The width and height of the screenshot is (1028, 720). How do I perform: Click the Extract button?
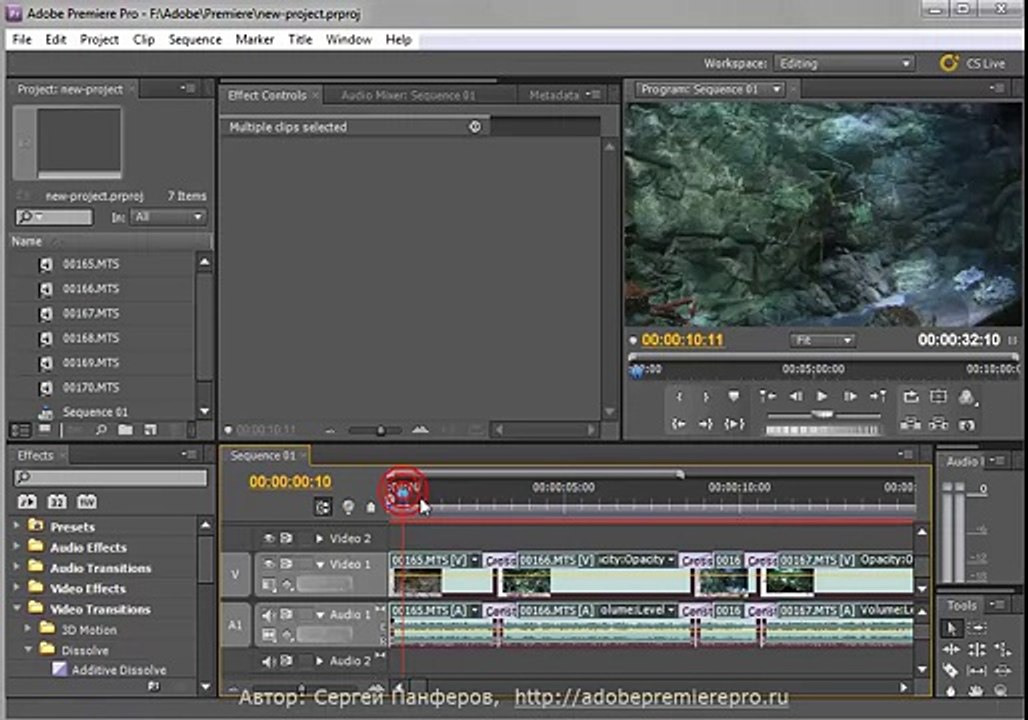pyautogui.click(x=938, y=424)
